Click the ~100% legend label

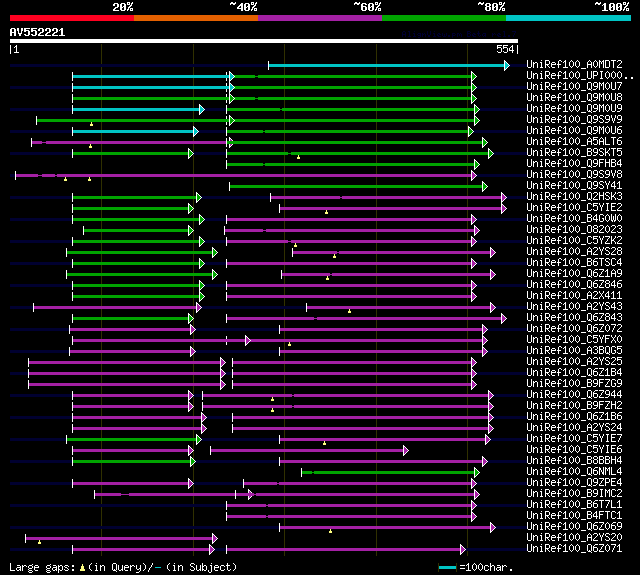pos(611,7)
